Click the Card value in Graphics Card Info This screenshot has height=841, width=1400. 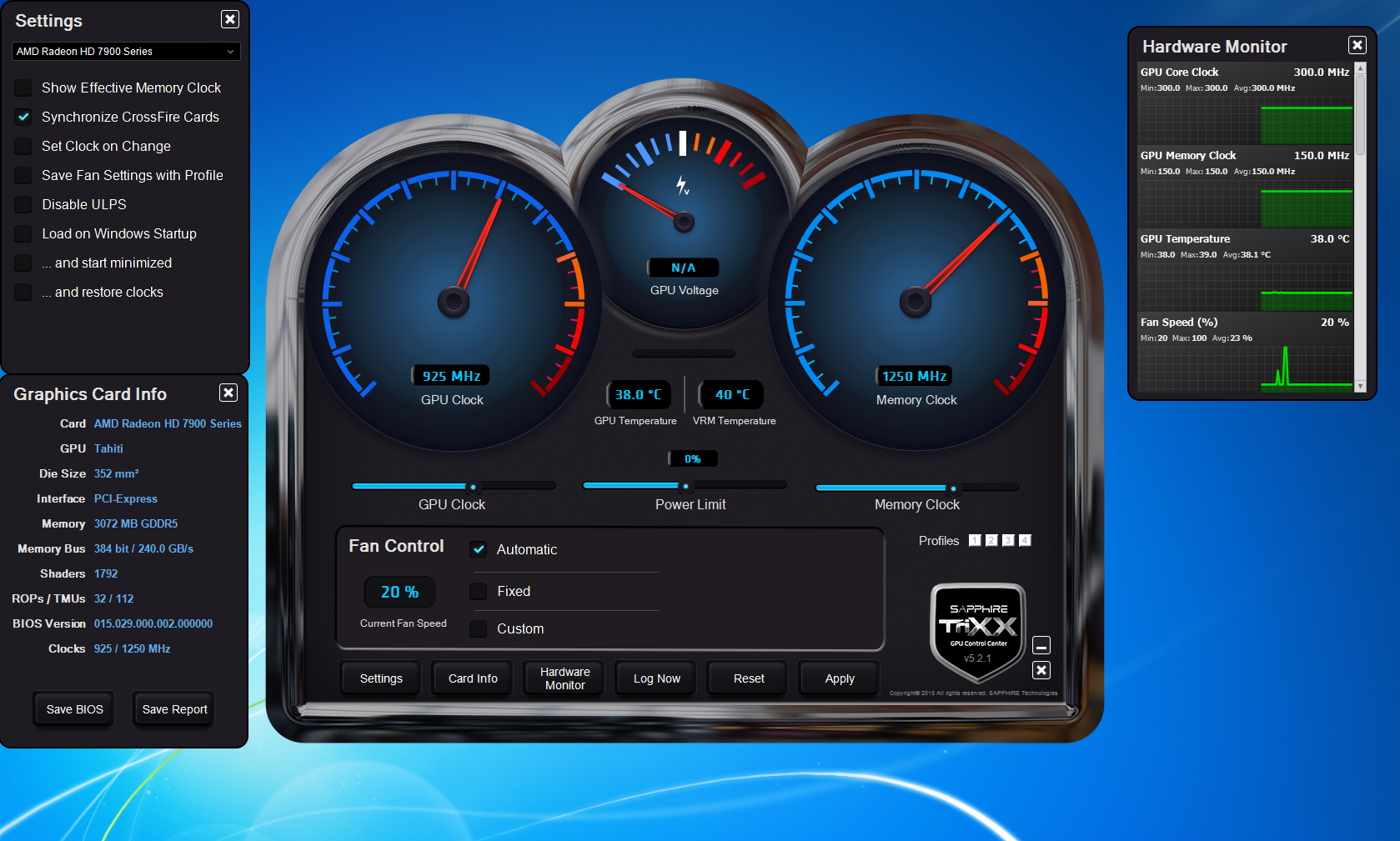(x=168, y=423)
